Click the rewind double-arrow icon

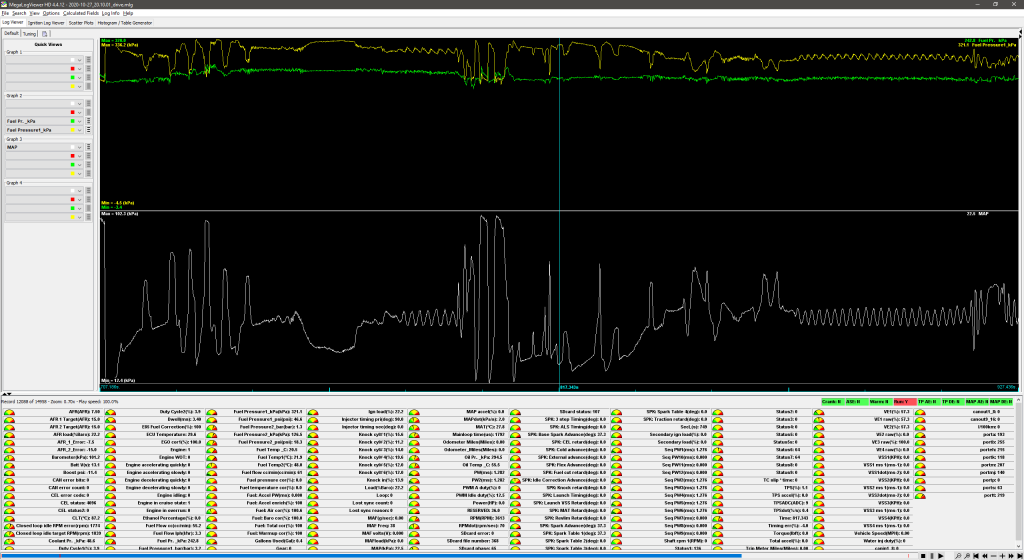pyautogui.click(x=985, y=556)
